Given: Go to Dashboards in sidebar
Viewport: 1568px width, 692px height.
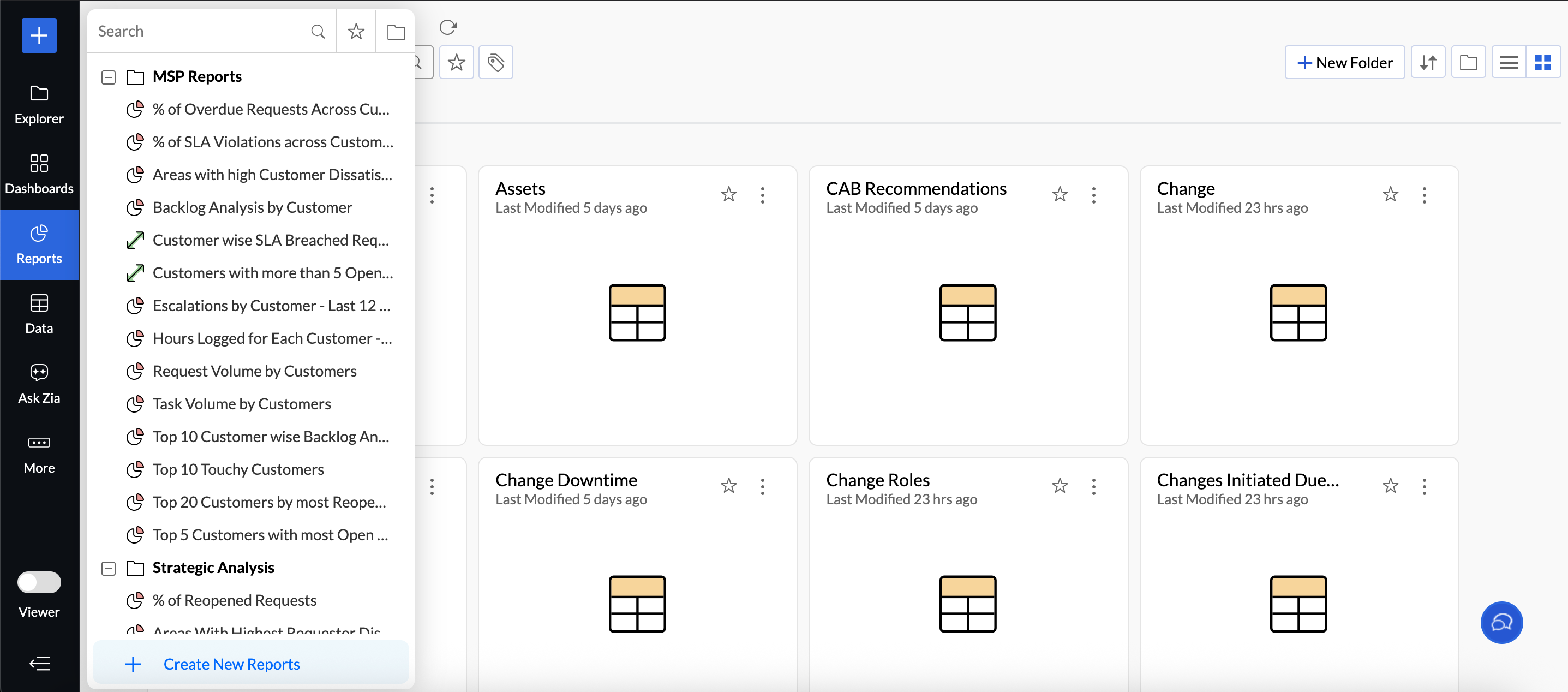Looking at the screenshot, I should (39, 174).
